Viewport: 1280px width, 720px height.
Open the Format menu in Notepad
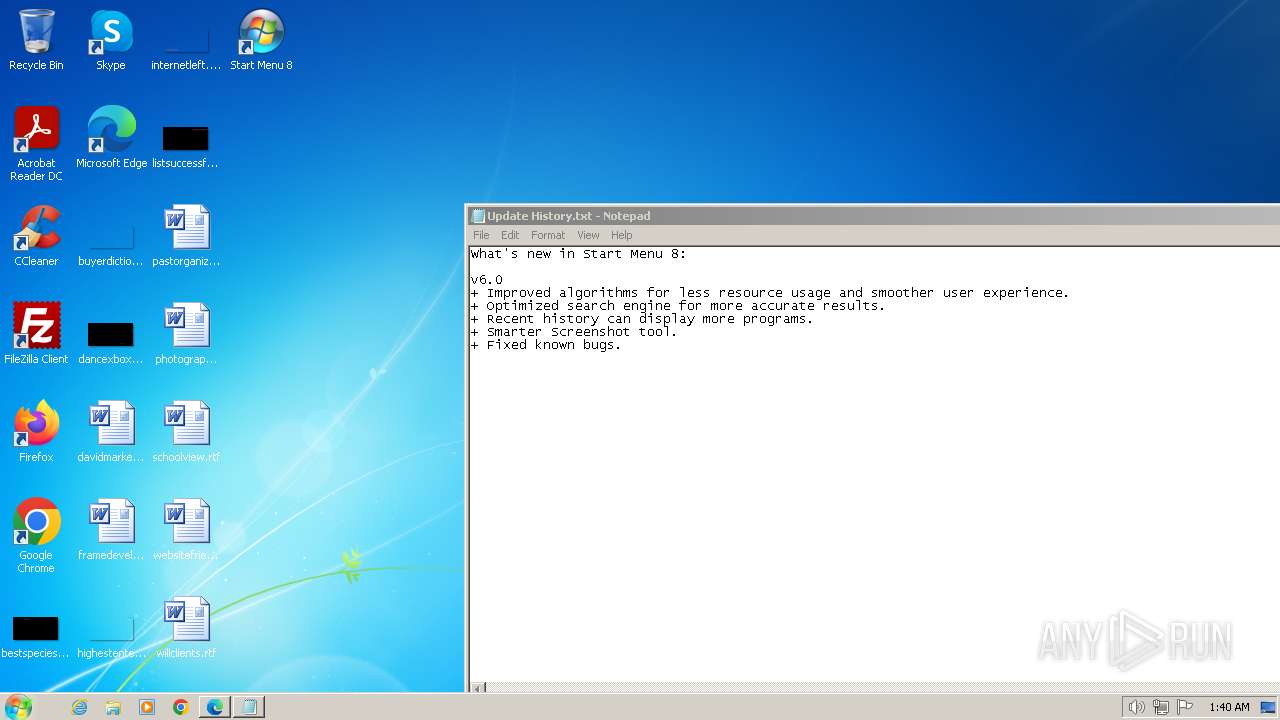(x=548, y=235)
